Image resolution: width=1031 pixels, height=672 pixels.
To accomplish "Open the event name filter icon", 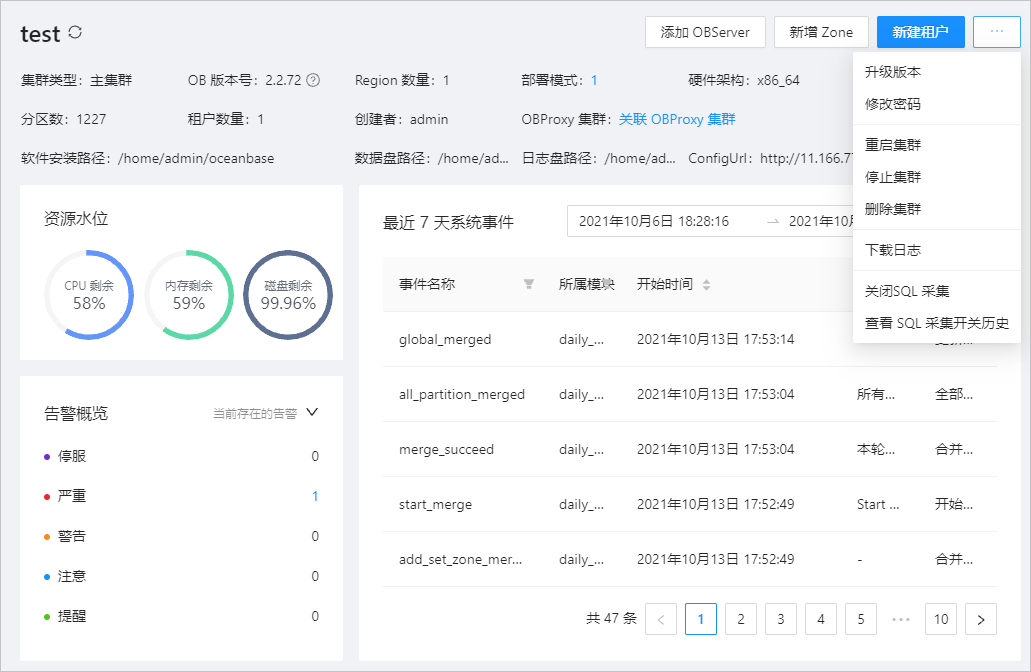I will pos(529,284).
